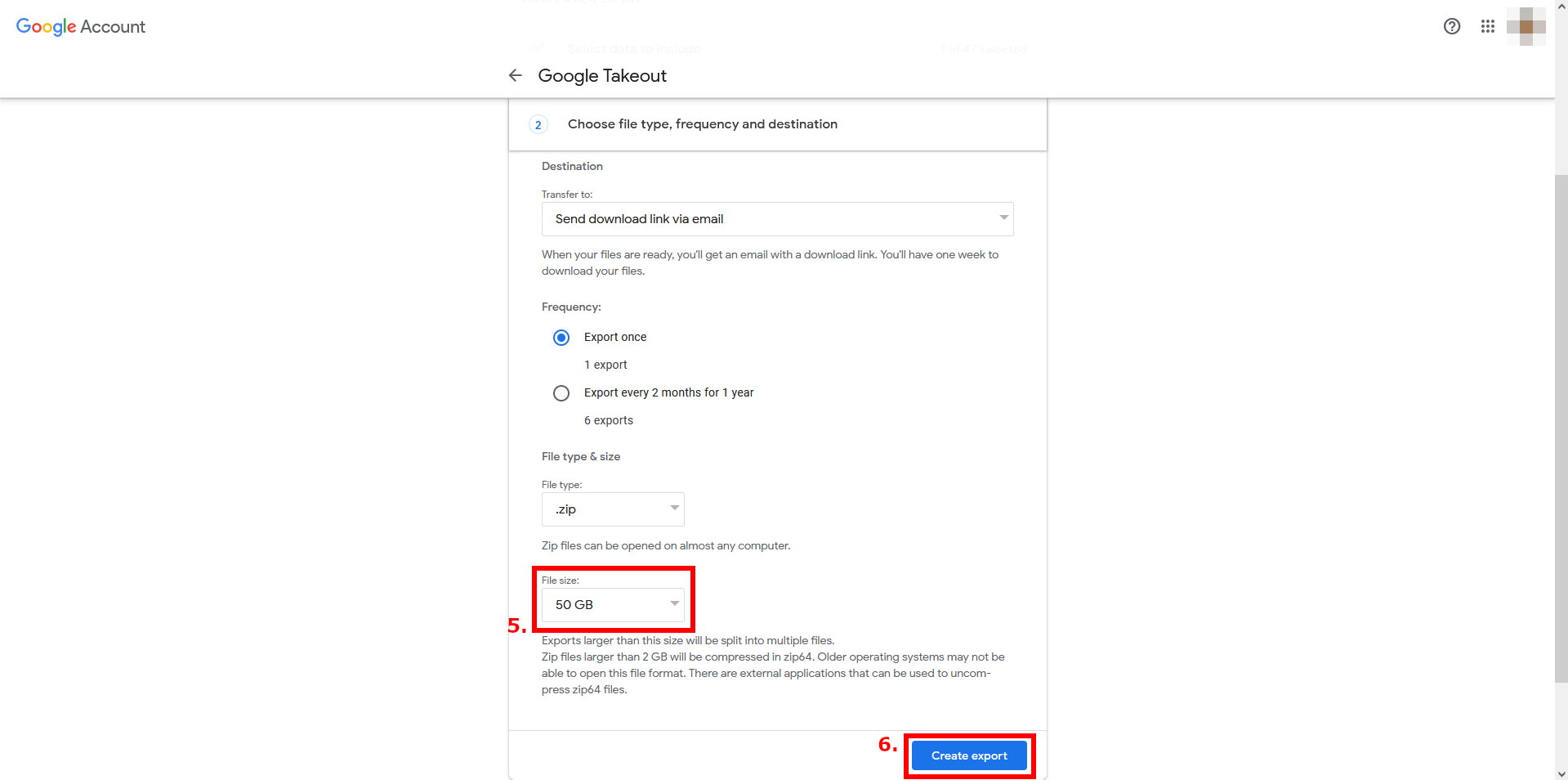Click the '1 export' text

605,365
